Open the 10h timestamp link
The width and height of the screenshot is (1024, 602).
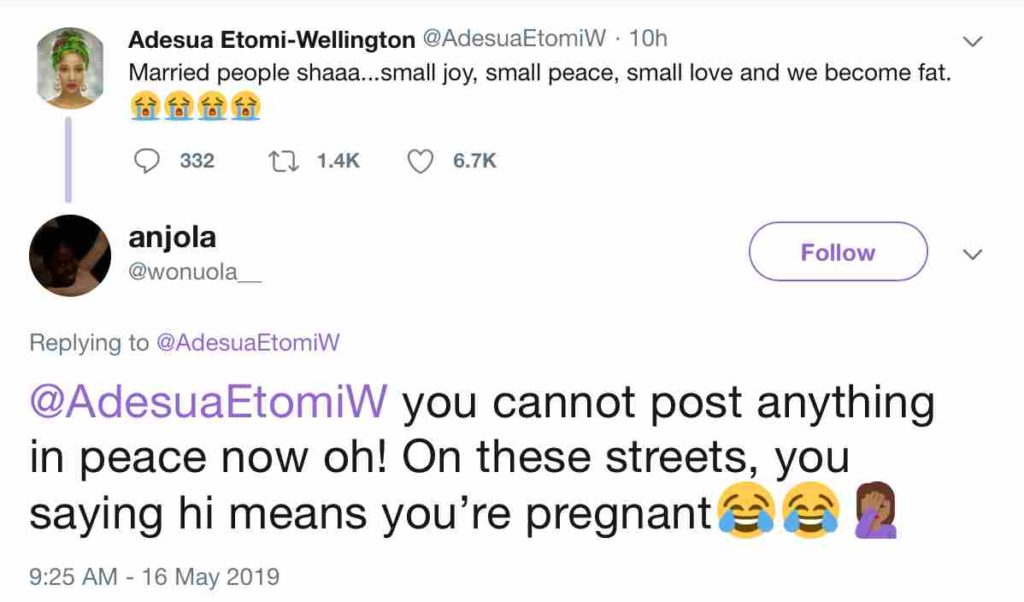(648, 40)
